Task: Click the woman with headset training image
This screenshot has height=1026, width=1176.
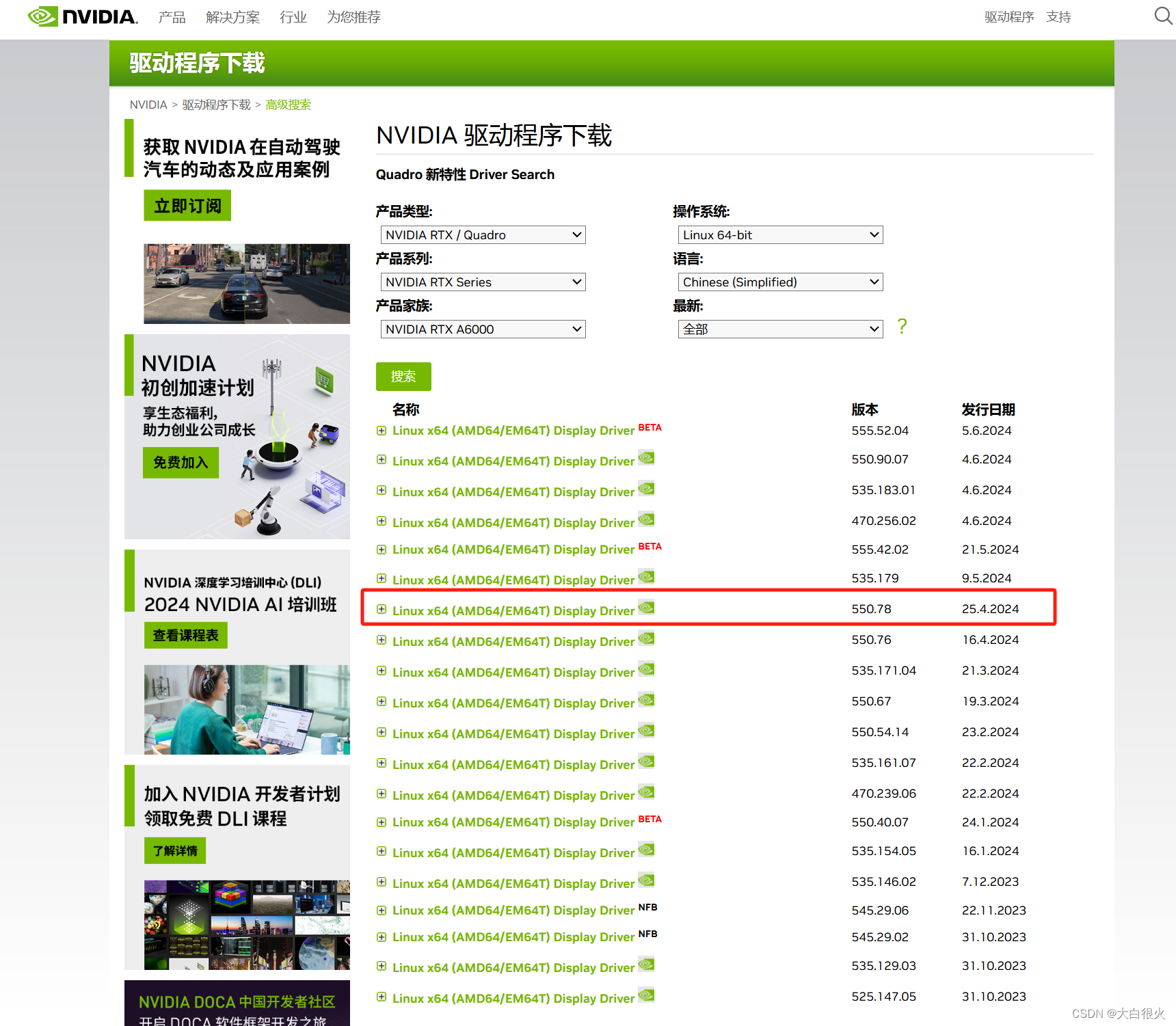Action: pos(247,710)
